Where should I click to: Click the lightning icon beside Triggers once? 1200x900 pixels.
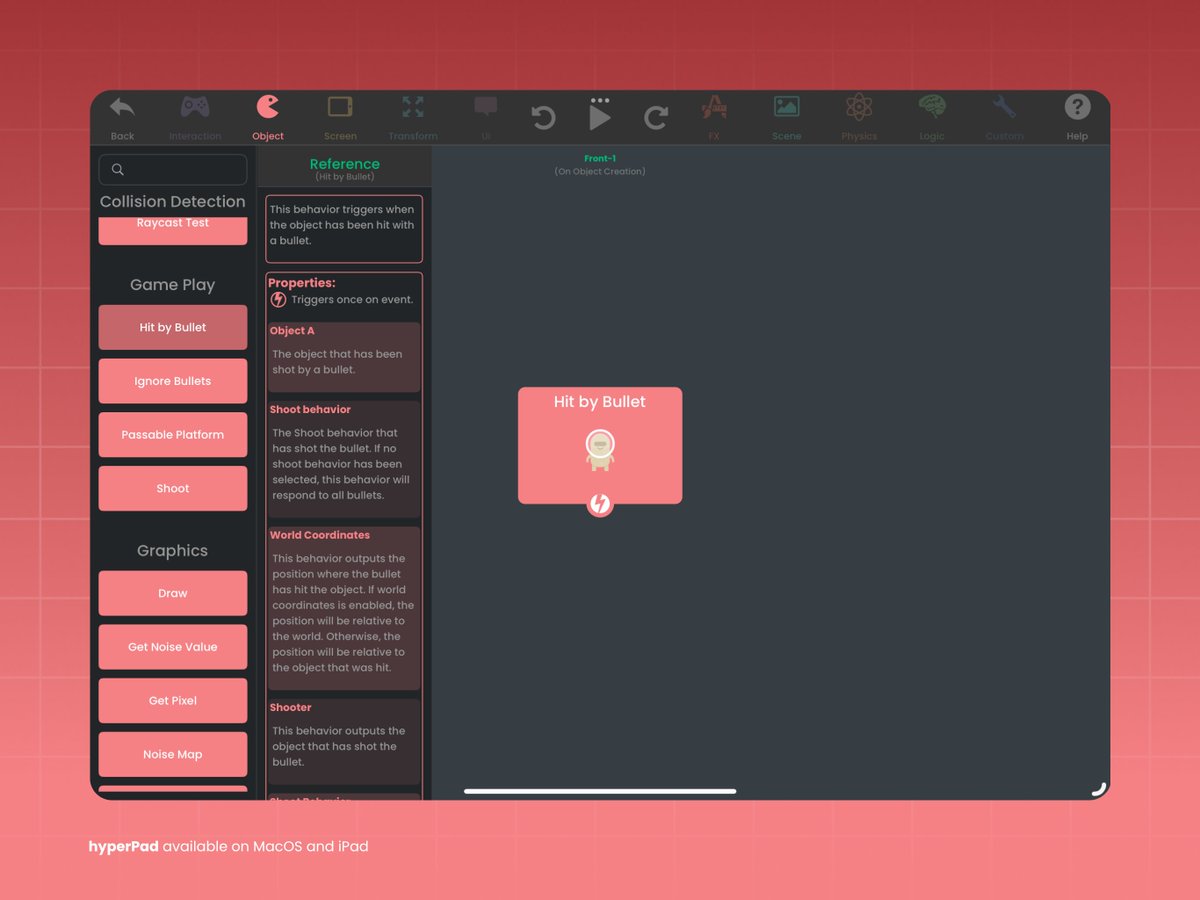click(x=279, y=299)
